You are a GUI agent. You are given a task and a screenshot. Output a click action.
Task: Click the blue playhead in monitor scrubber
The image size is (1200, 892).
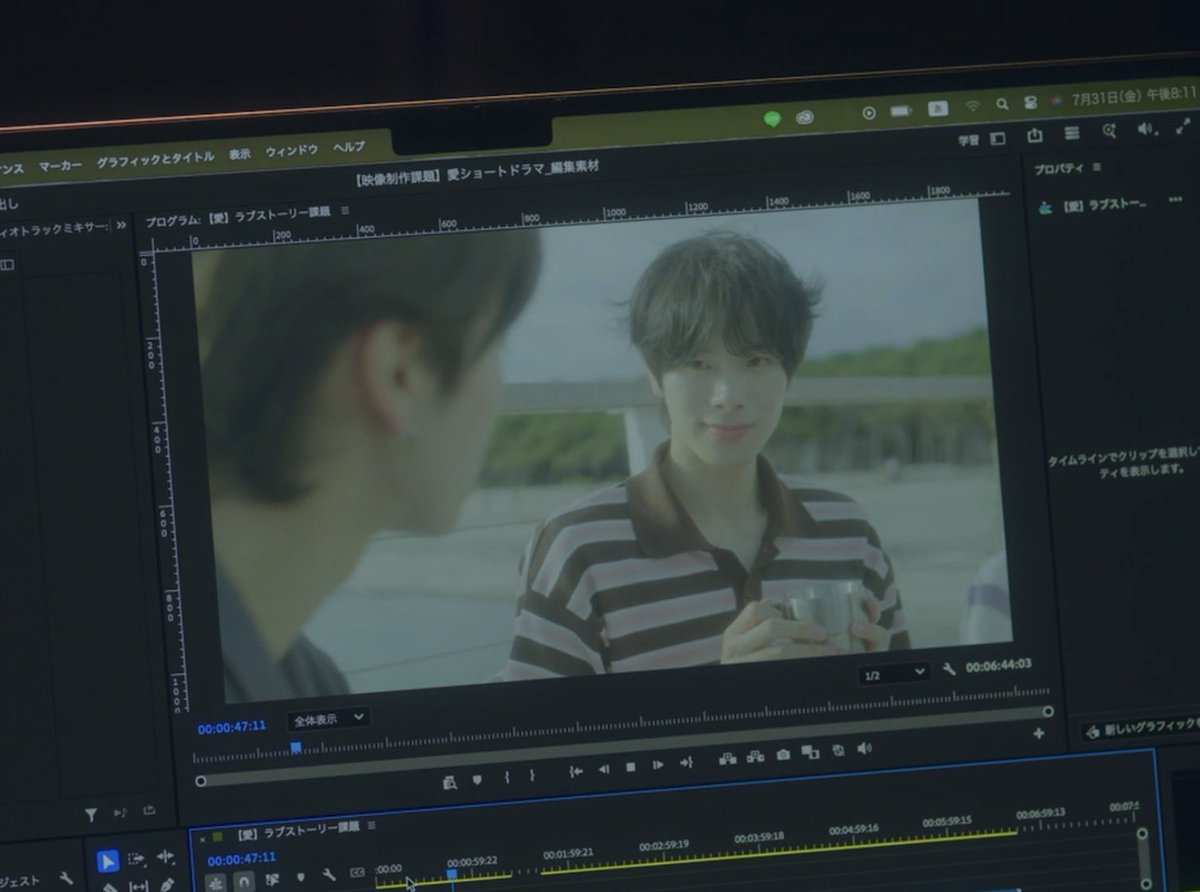pos(296,747)
